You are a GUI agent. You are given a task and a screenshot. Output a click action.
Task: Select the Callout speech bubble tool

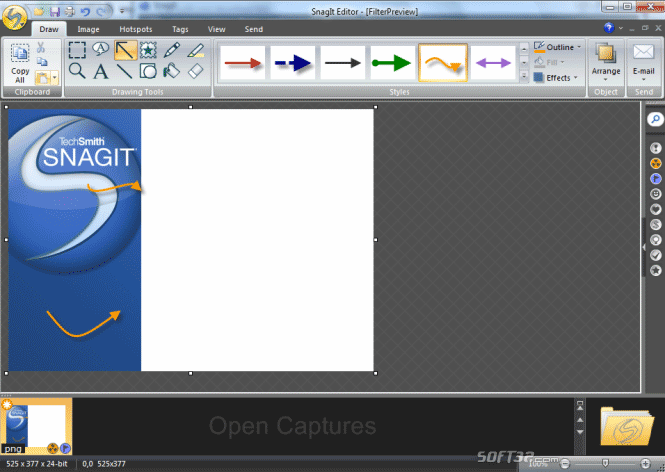click(x=101, y=50)
